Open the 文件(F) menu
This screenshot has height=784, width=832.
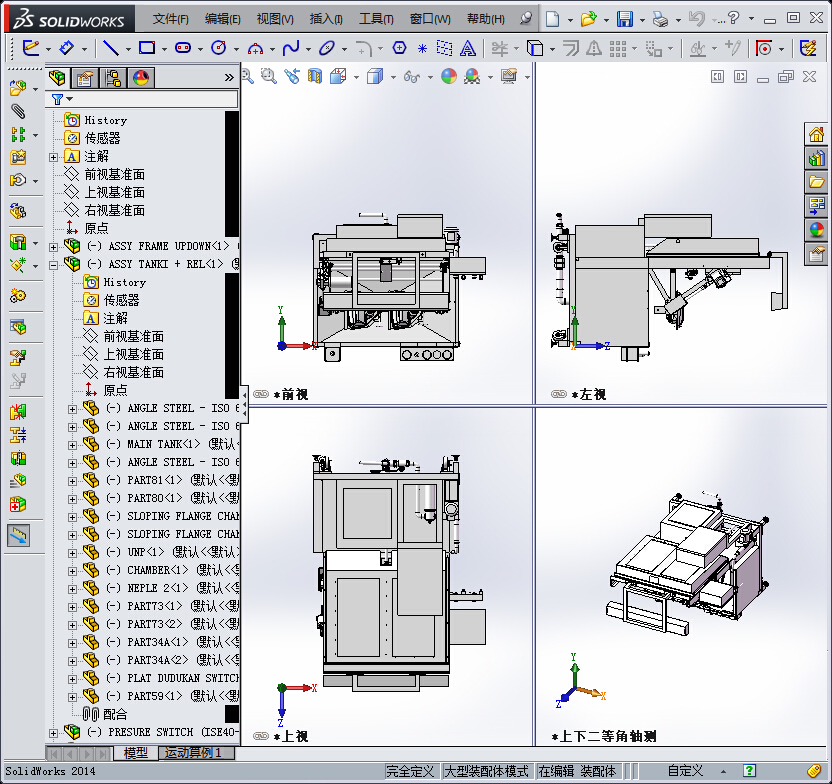[170, 19]
